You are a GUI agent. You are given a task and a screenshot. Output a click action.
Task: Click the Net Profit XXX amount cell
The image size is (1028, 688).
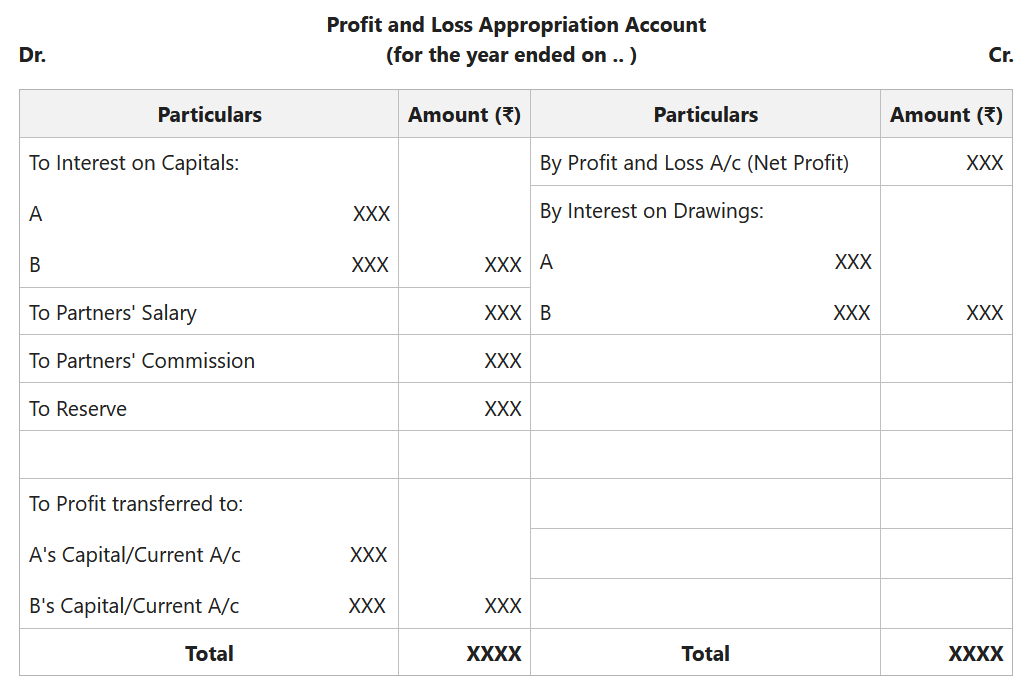point(984,163)
